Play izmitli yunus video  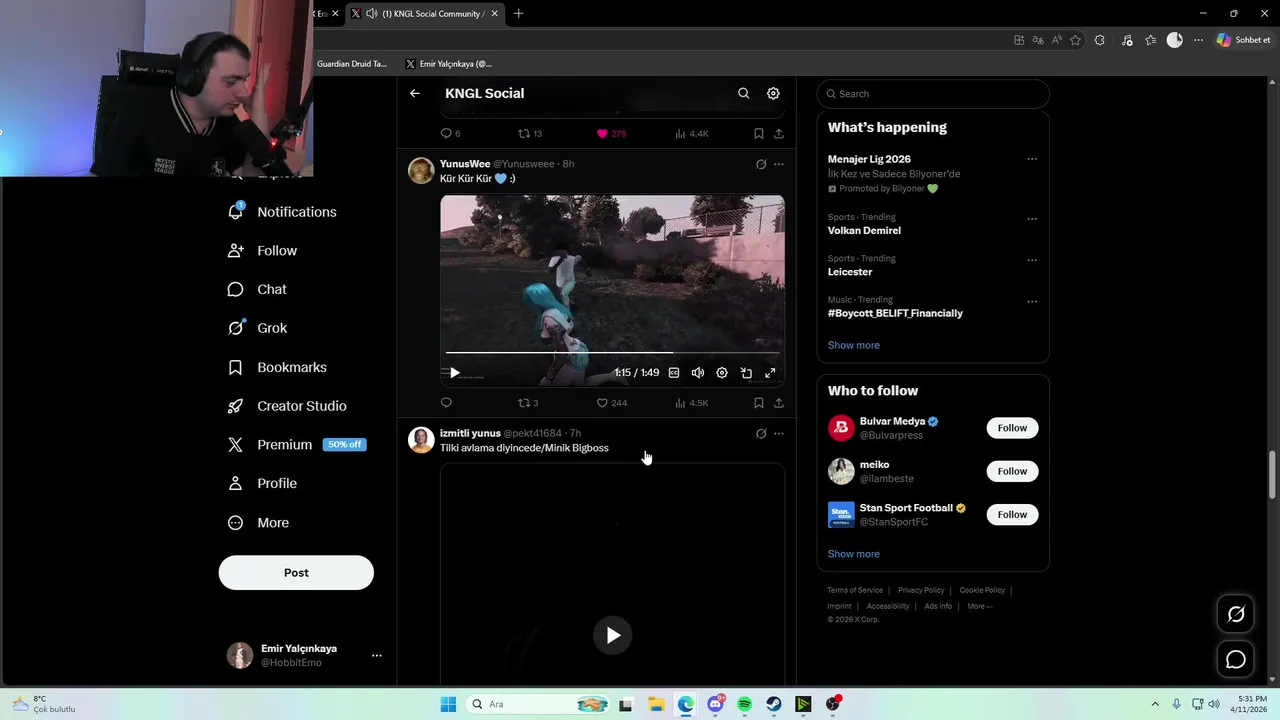[x=613, y=635]
